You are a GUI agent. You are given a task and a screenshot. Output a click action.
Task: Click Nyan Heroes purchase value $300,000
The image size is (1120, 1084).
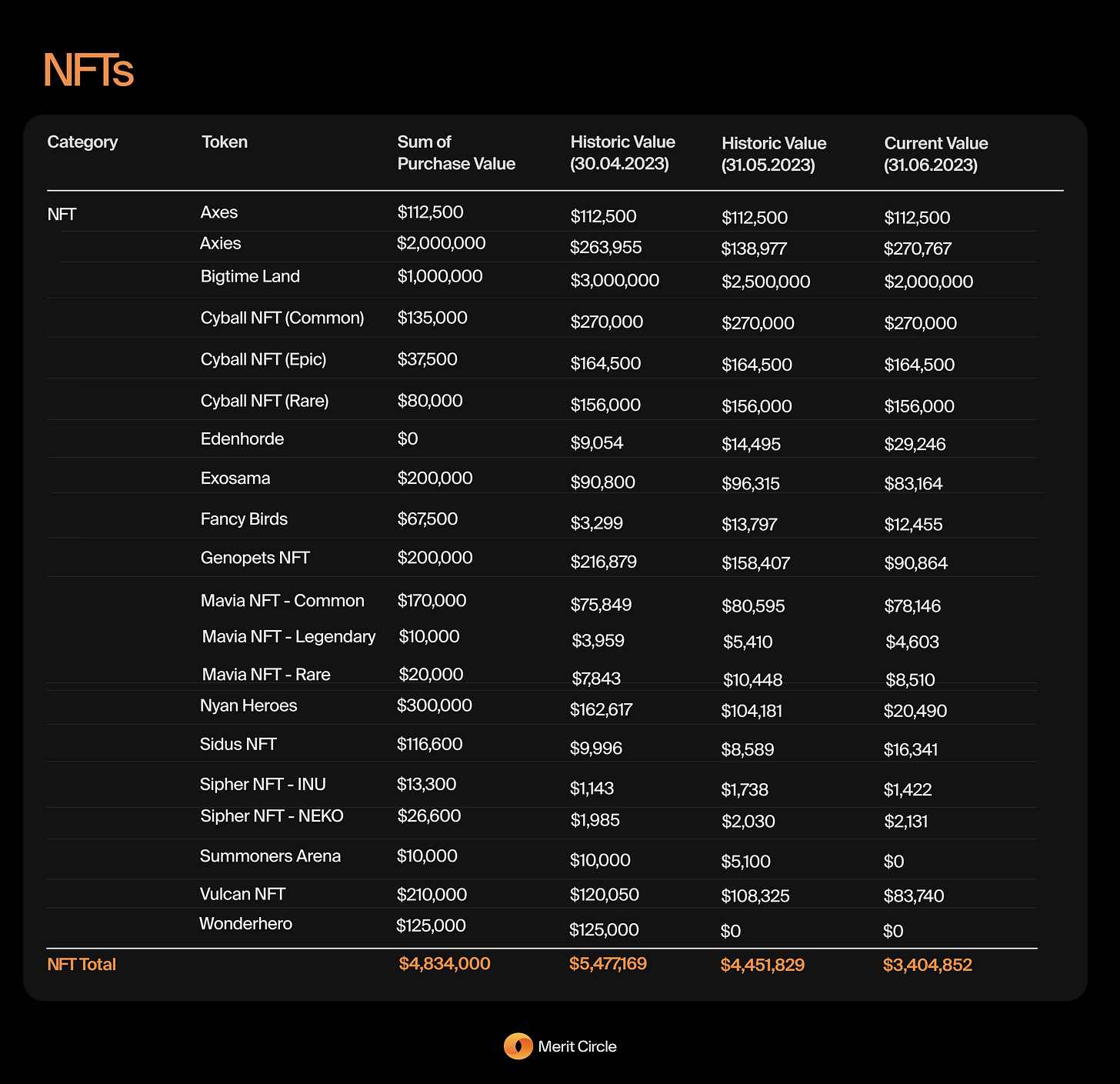coord(435,705)
